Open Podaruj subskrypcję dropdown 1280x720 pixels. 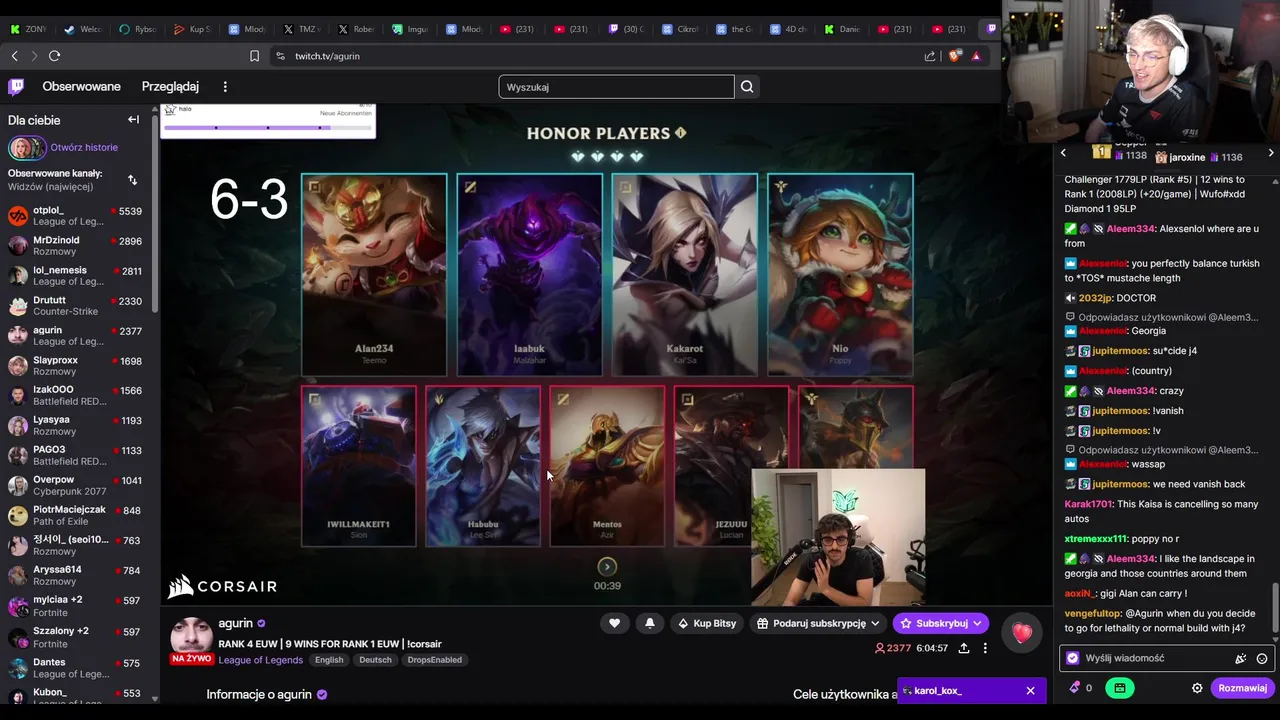click(x=819, y=623)
